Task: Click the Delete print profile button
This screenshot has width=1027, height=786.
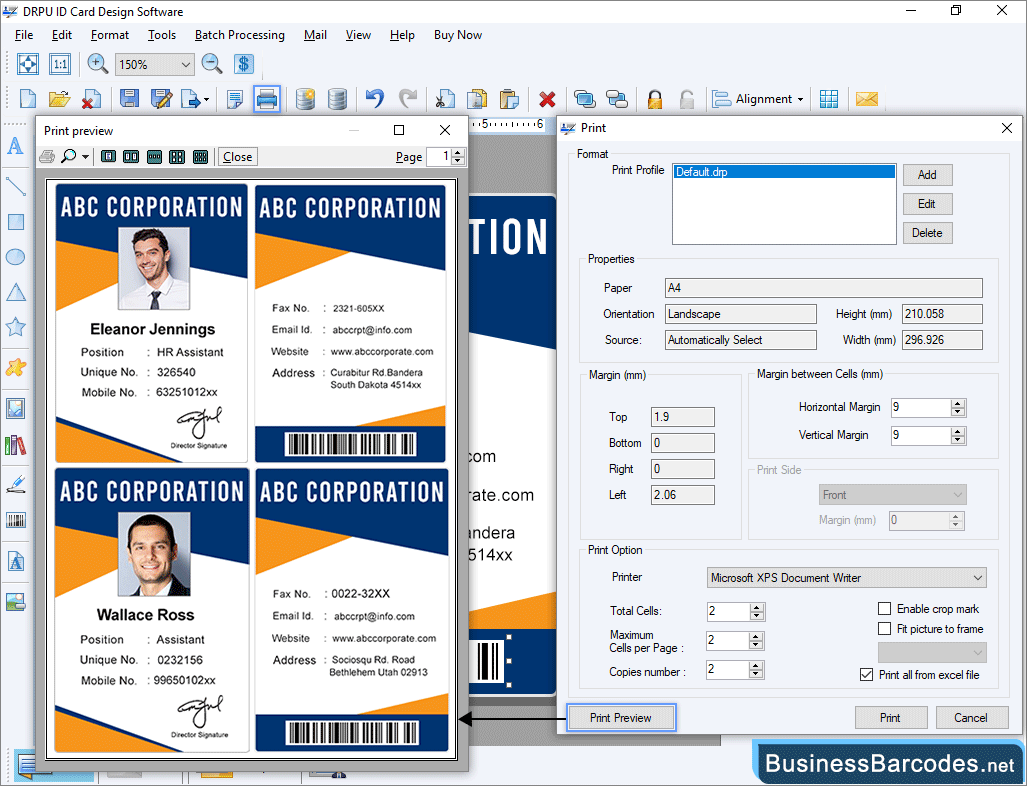Action: click(927, 233)
